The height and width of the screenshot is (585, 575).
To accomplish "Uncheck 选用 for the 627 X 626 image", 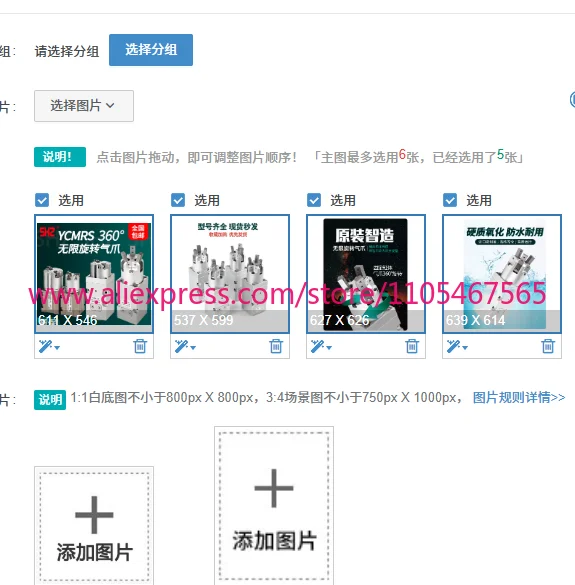I will pos(314,200).
